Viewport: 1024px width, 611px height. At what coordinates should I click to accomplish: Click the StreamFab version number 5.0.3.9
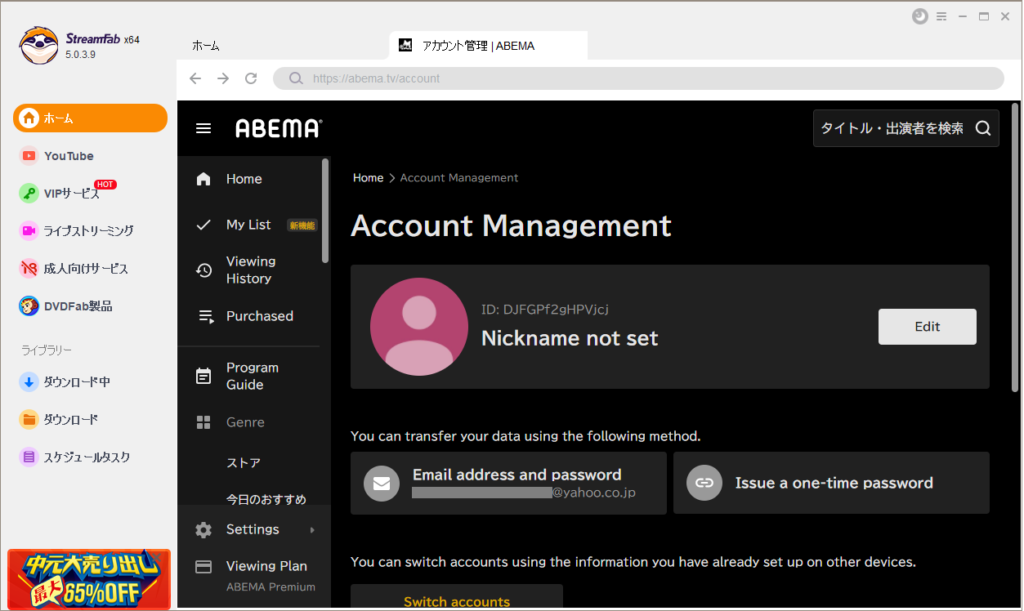click(80, 55)
